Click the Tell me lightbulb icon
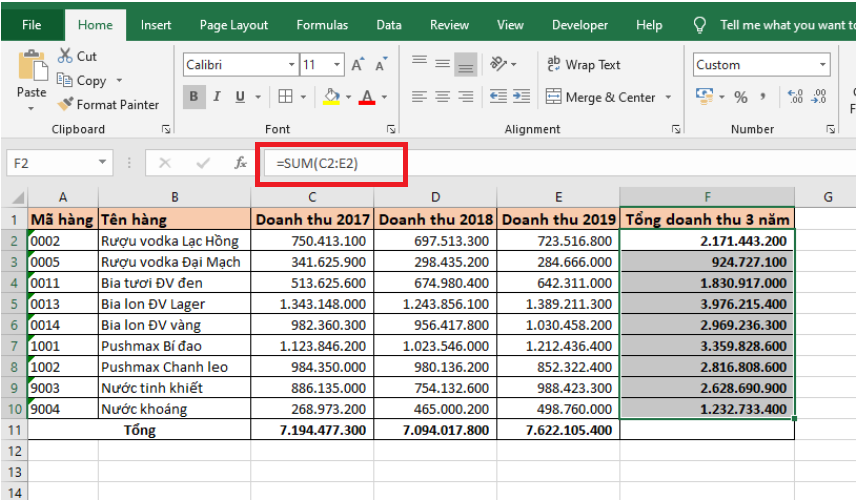The image size is (858, 500). (x=699, y=25)
